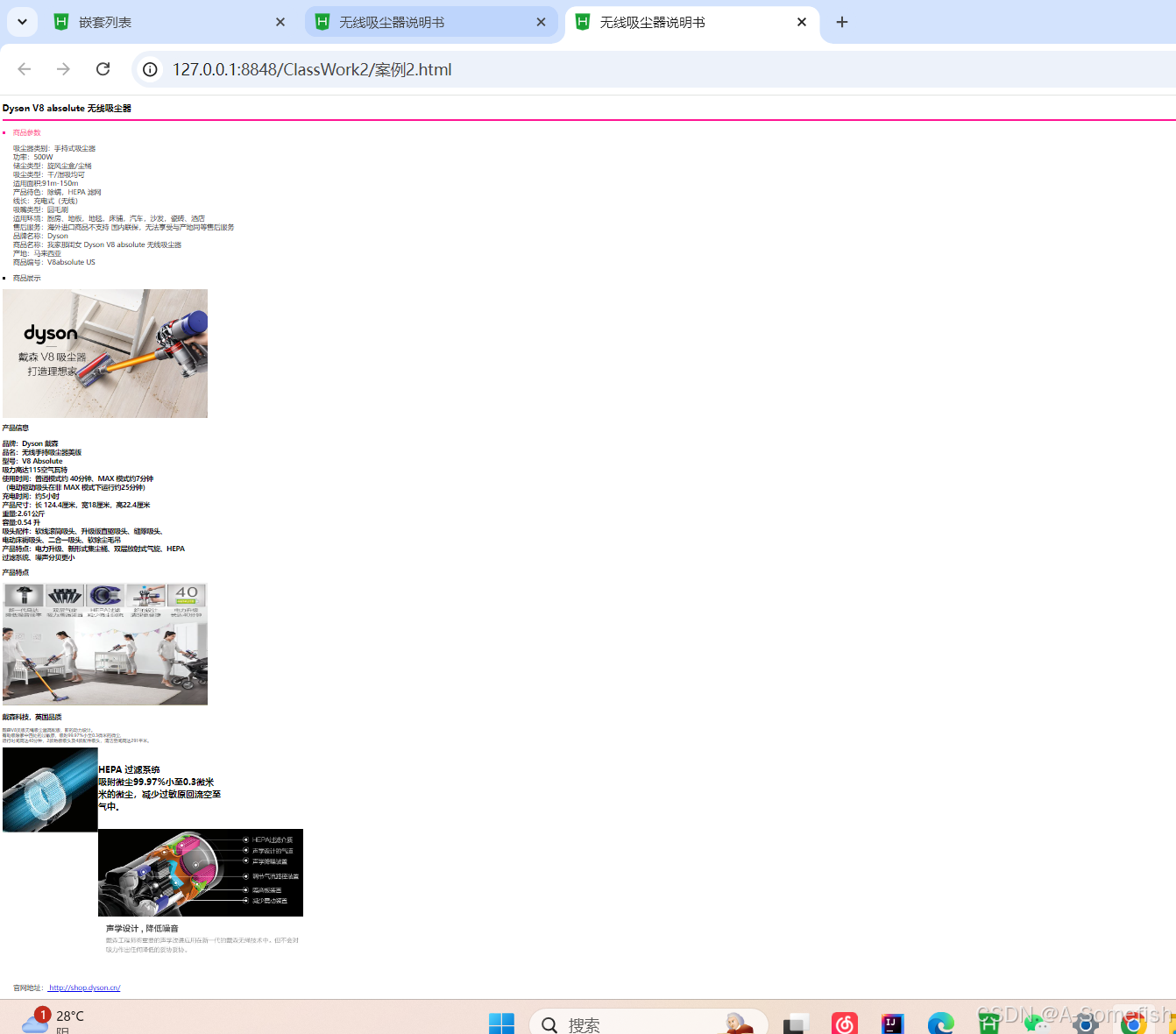This screenshot has width=1176, height=1034.
Task: Go forward to the next page
Action: (63, 69)
